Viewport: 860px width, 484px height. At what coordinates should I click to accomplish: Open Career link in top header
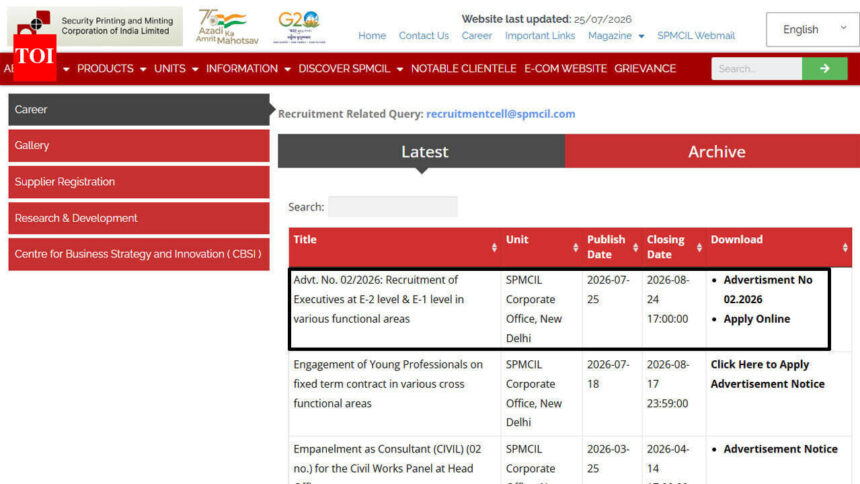click(x=477, y=36)
